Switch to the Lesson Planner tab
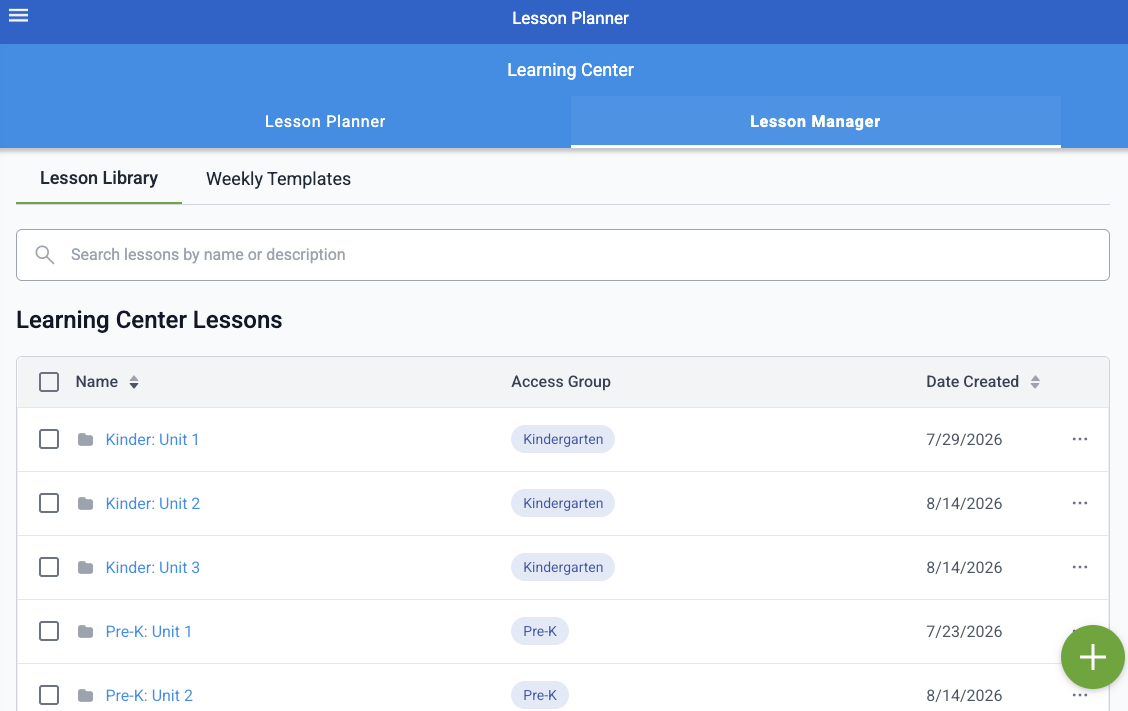The image size is (1128, 711). coord(325,122)
